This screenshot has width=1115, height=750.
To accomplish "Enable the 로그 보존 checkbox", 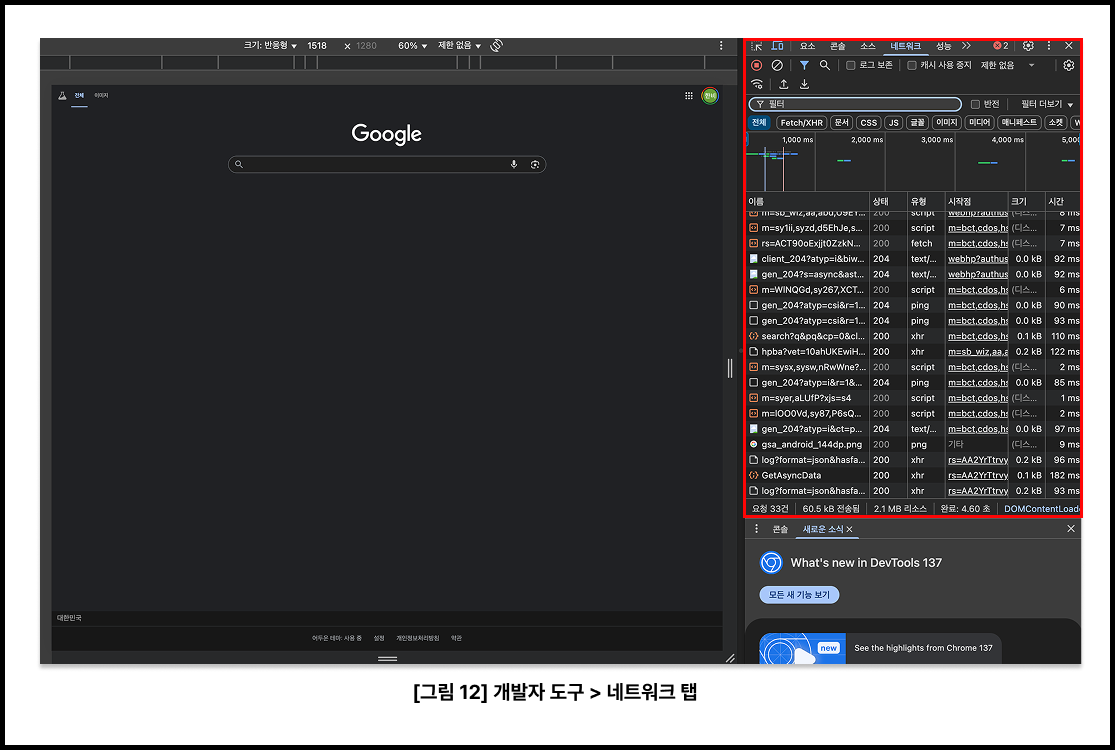I will 850,65.
